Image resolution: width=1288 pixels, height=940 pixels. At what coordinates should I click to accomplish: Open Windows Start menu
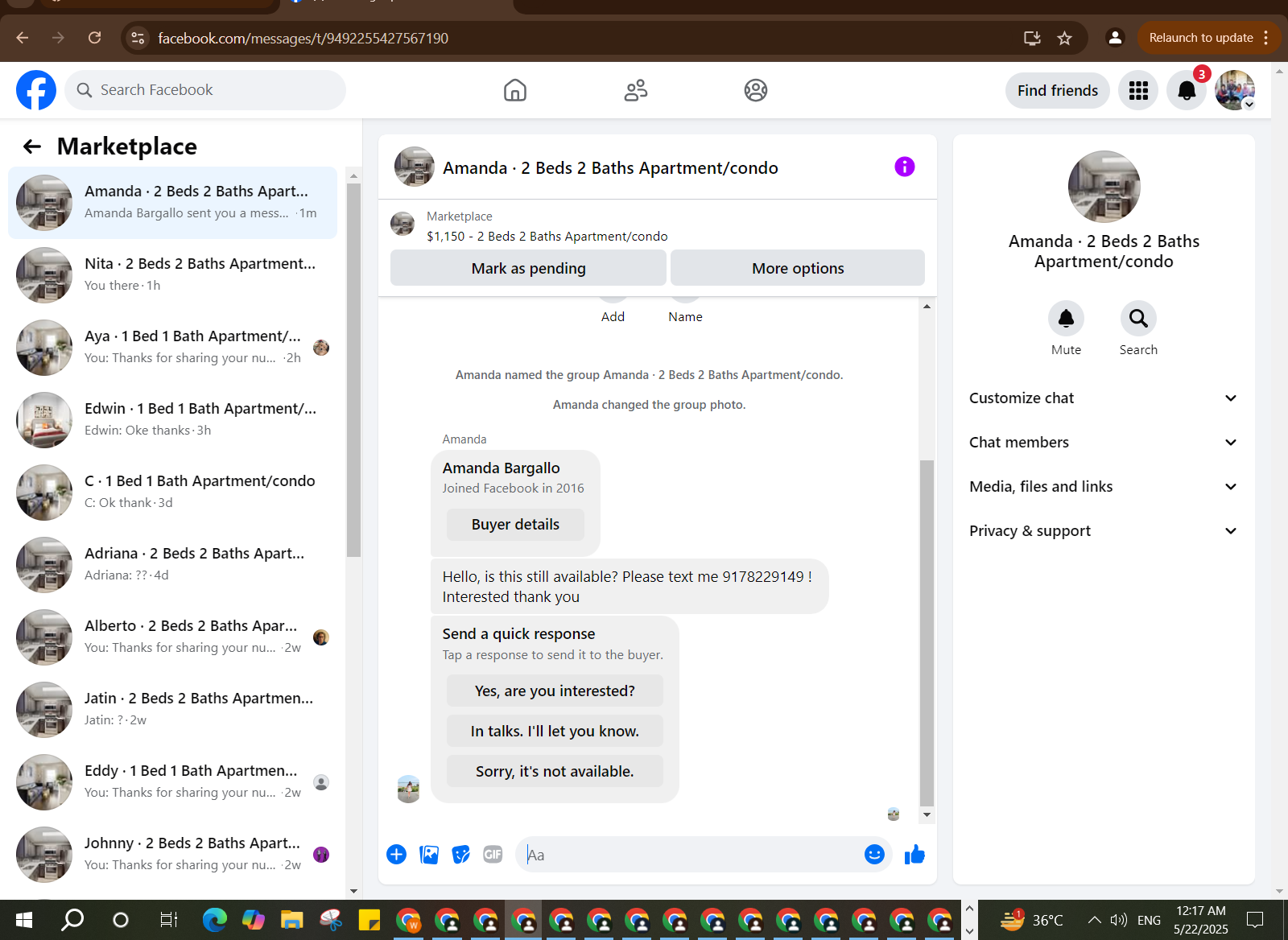(x=24, y=920)
